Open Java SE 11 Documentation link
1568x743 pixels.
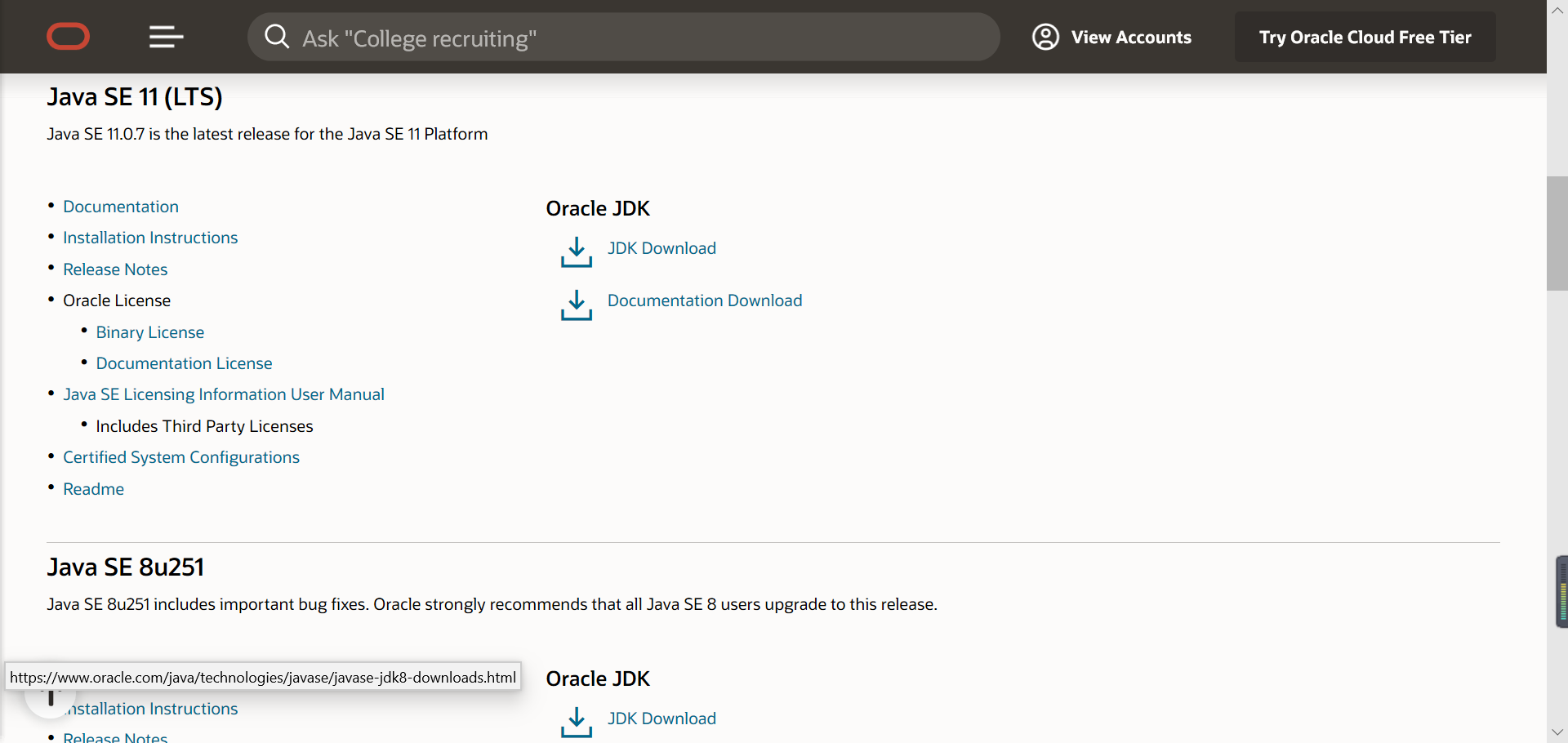point(121,207)
